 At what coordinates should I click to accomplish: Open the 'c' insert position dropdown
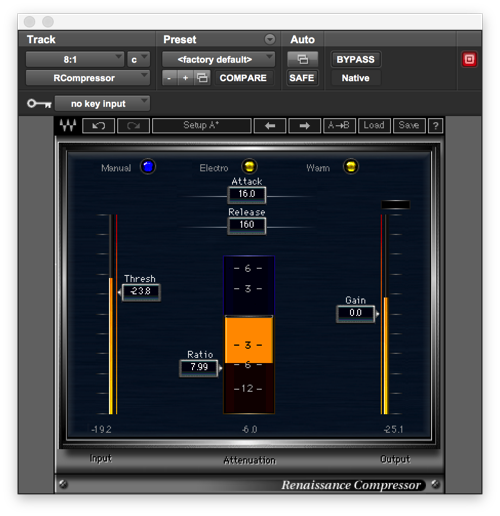[x=138, y=60]
